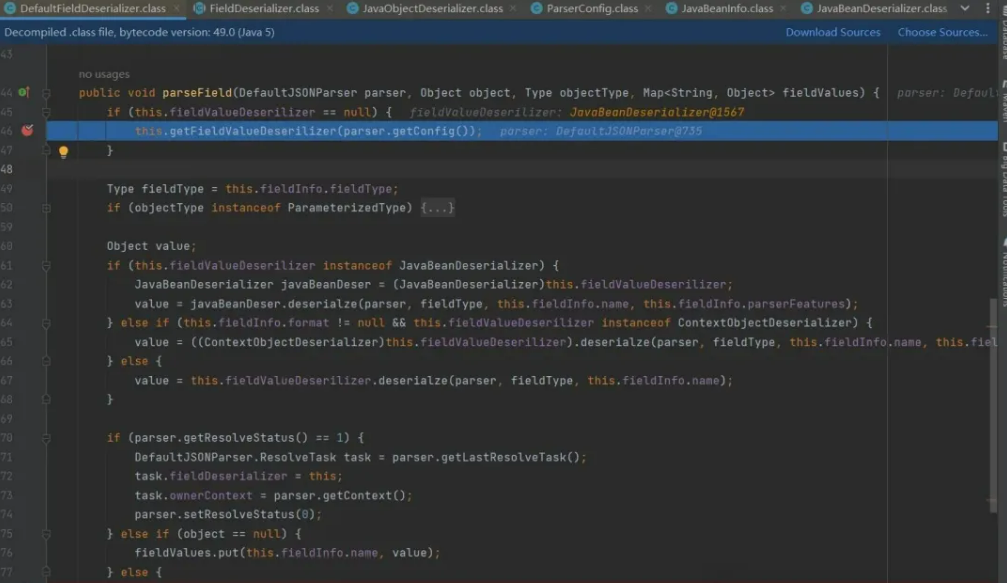
Task: Toggle the breakpoint on line 46
Action: point(27,130)
